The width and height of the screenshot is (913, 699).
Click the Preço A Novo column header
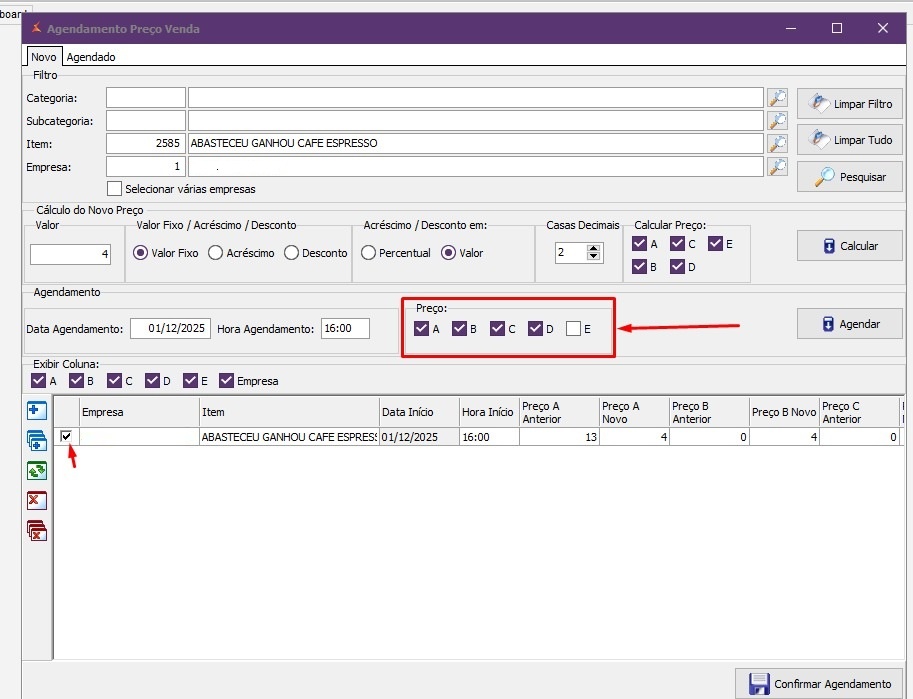[634, 412]
